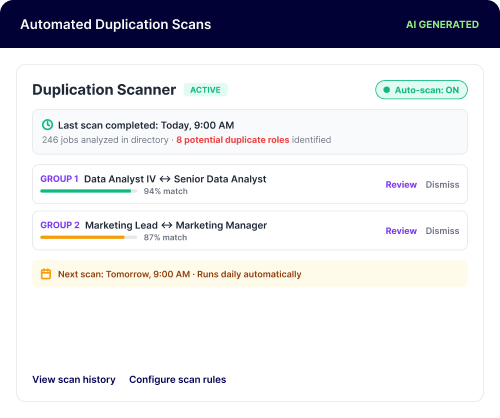Review the Data Analyst IV duplicate group
Screen dimensions: 500x418
pyautogui.click(x=401, y=185)
